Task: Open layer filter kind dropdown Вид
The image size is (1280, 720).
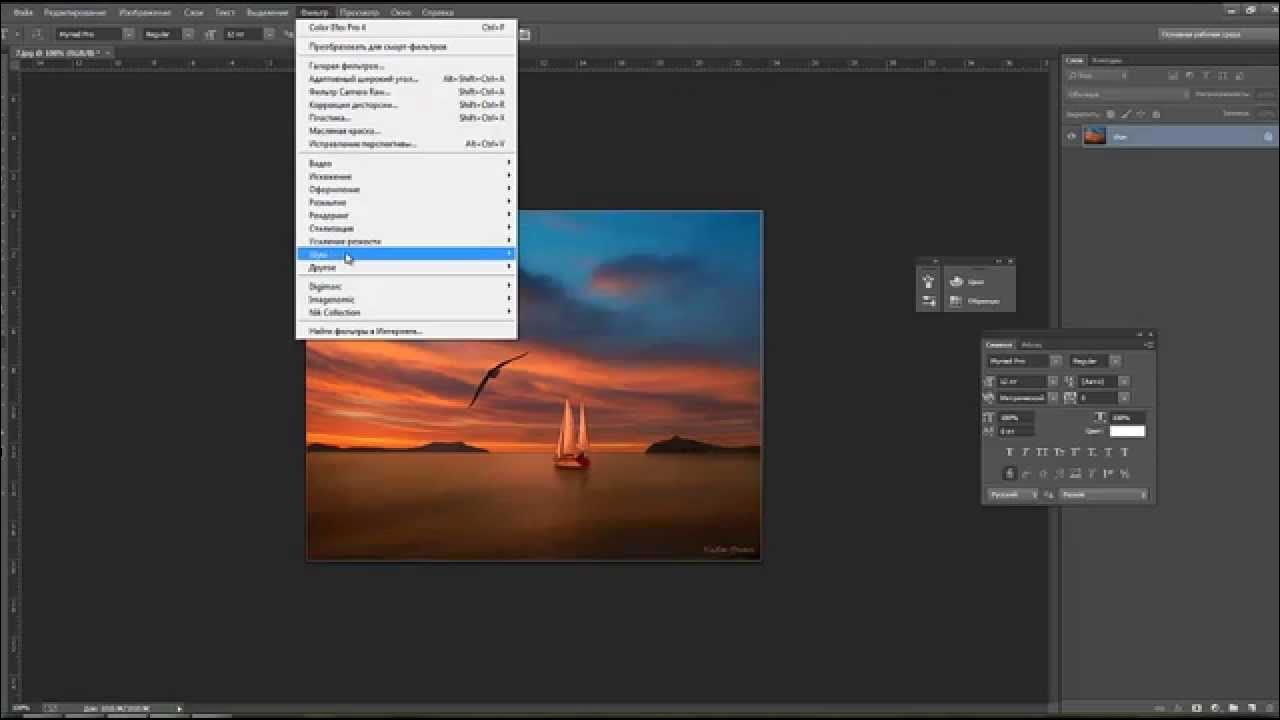Action: (x=1098, y=76)
